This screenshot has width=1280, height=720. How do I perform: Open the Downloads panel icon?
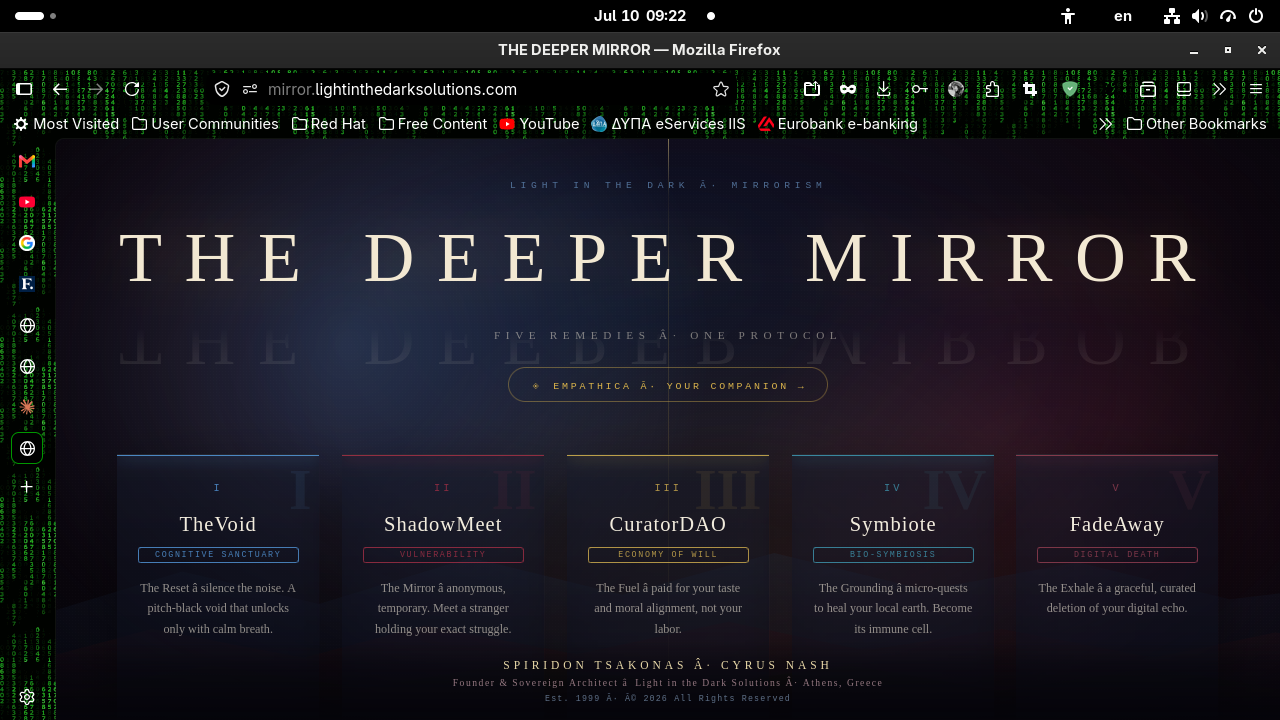tap(884, 89)
